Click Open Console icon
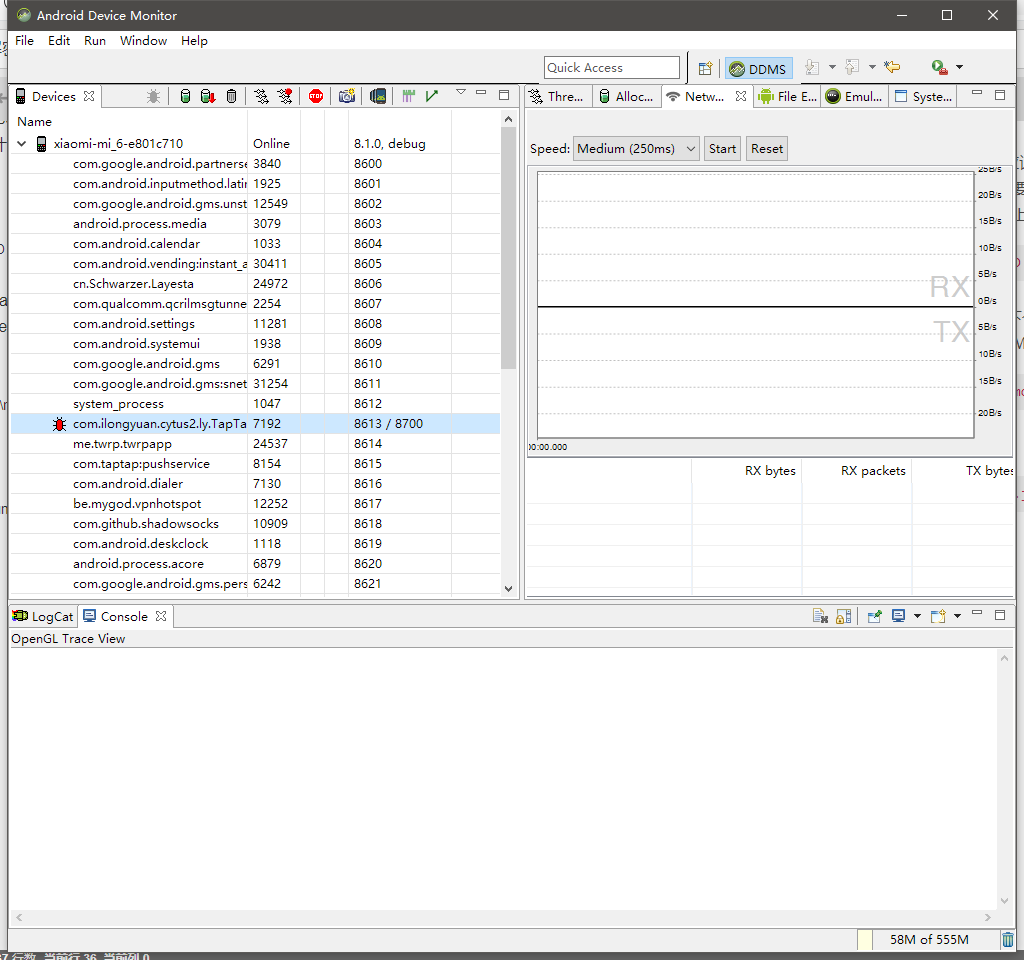Screen dimensions: 1024x960 coord(938,616)
